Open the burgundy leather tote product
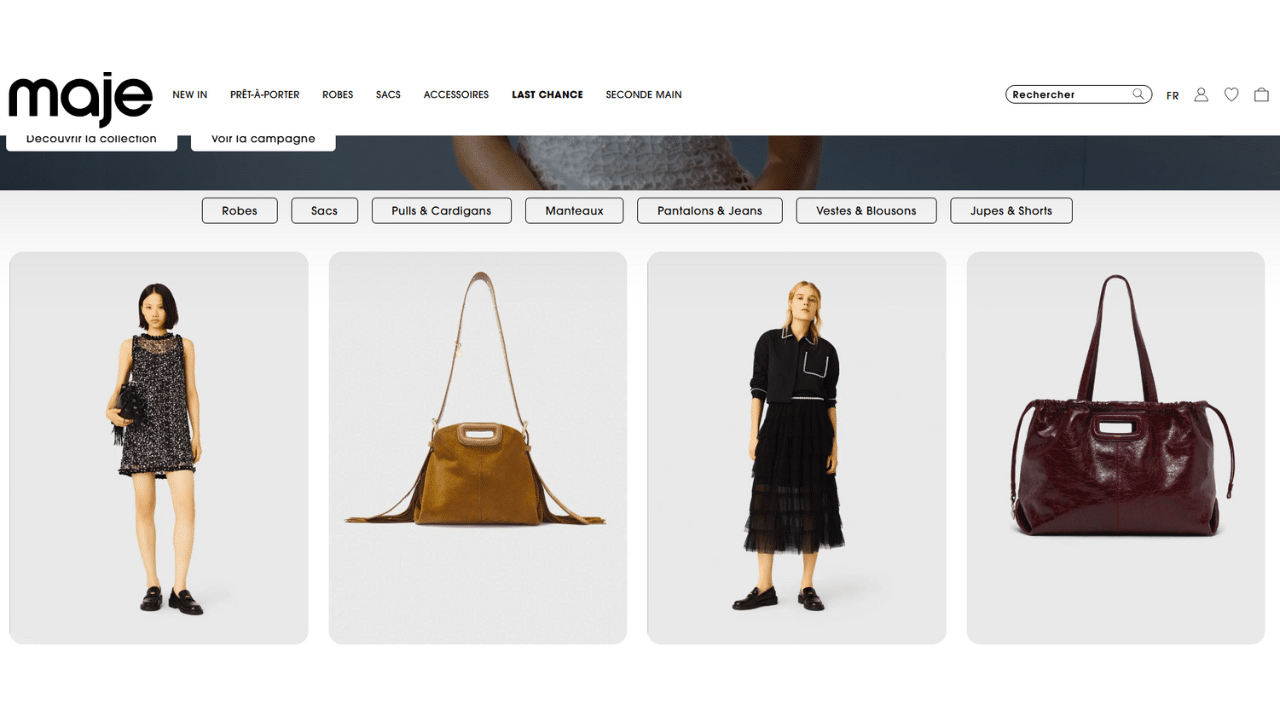 point(1115,448)
